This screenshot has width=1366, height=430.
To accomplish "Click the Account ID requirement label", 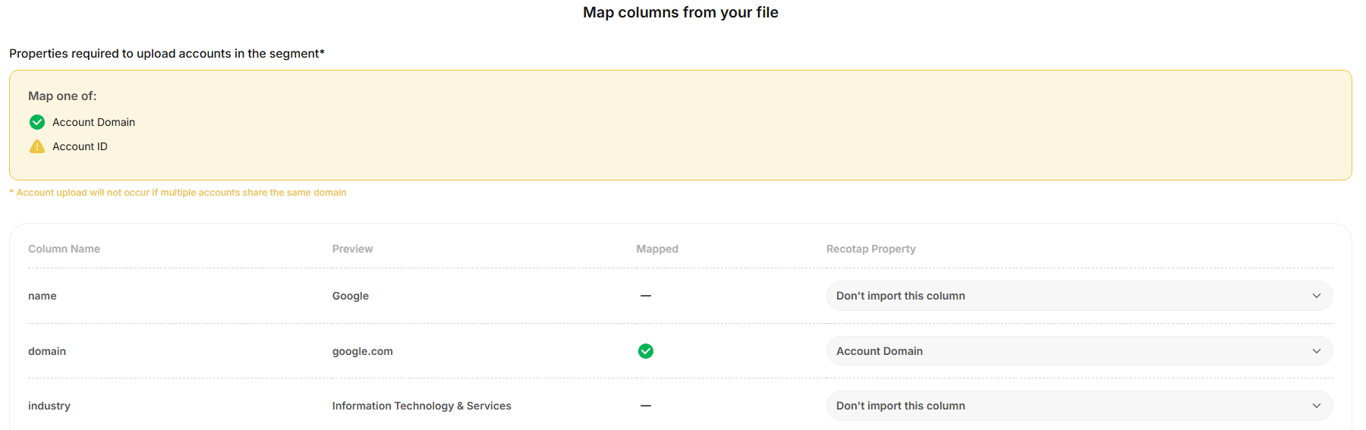I will tap(80, 146).
